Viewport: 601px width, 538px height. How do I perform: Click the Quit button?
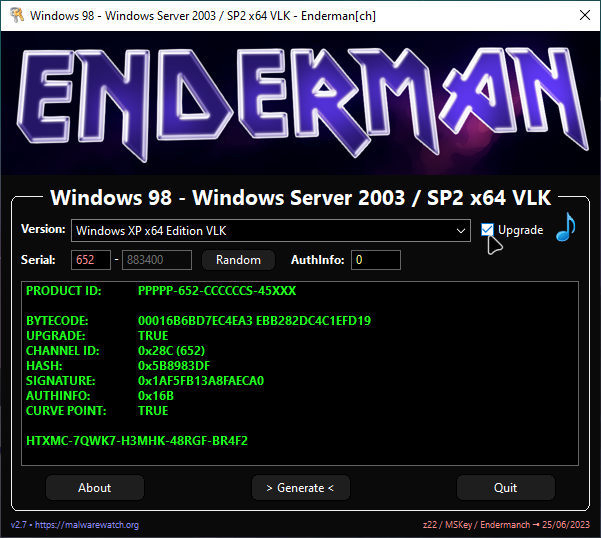(x=506, y=487)
